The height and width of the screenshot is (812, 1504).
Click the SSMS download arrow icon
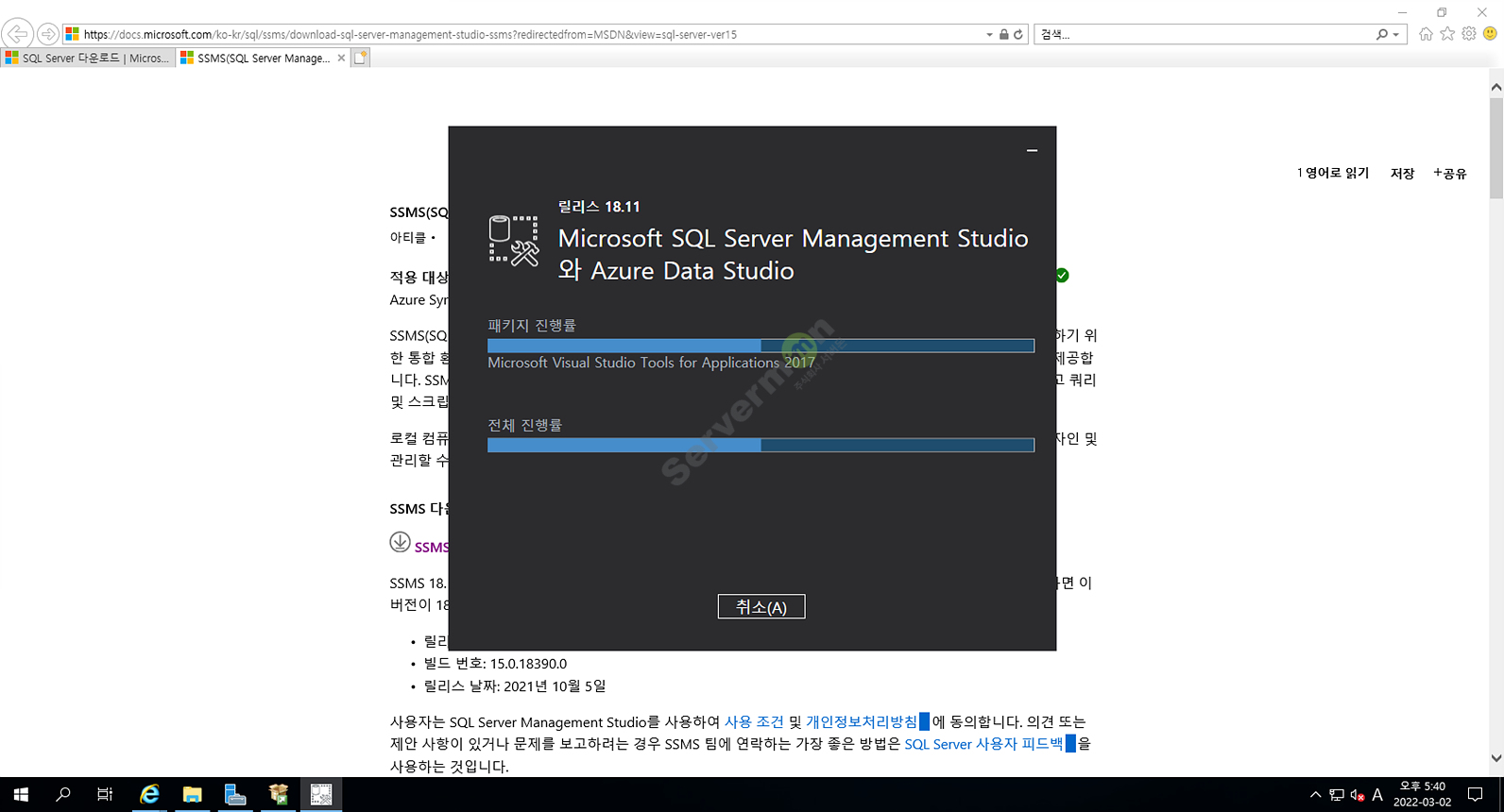tap(400, 543)
